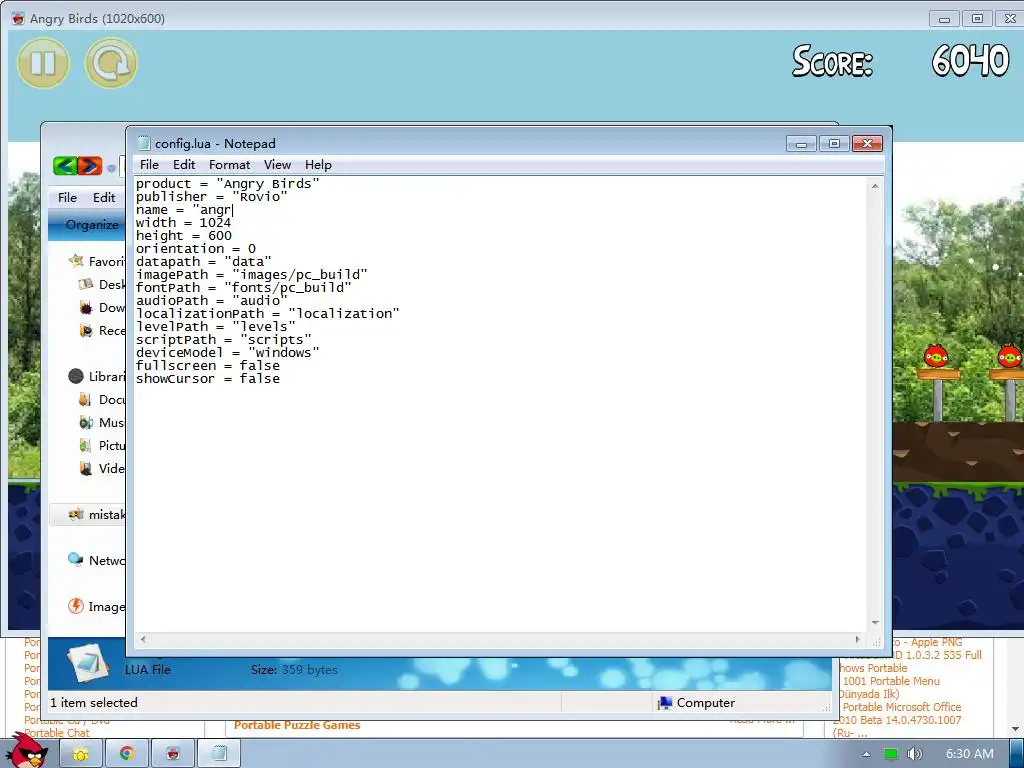Click the deviceModel = "windows" line
The width and height of the screenshot is (1024, 768).
point(227,353)
